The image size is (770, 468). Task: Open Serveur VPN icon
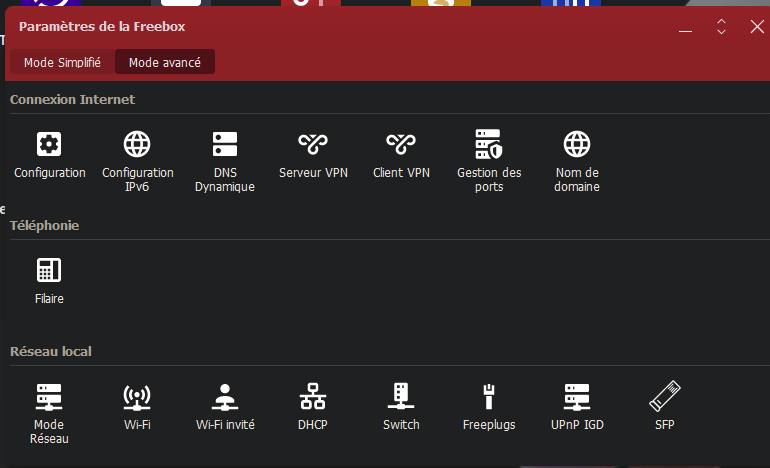coord(313,144)
